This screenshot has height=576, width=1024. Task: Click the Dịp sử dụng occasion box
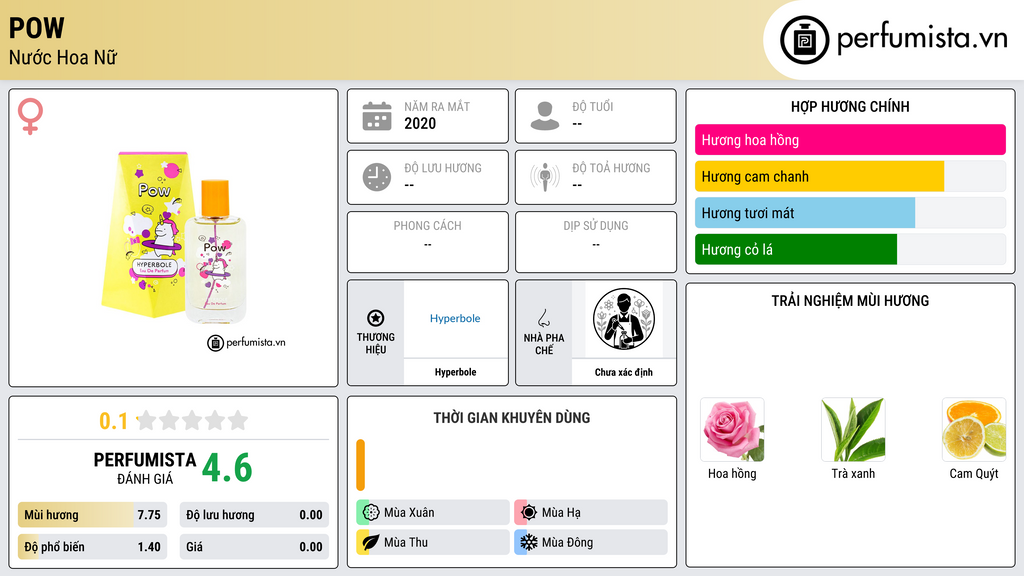pos(596,242)
